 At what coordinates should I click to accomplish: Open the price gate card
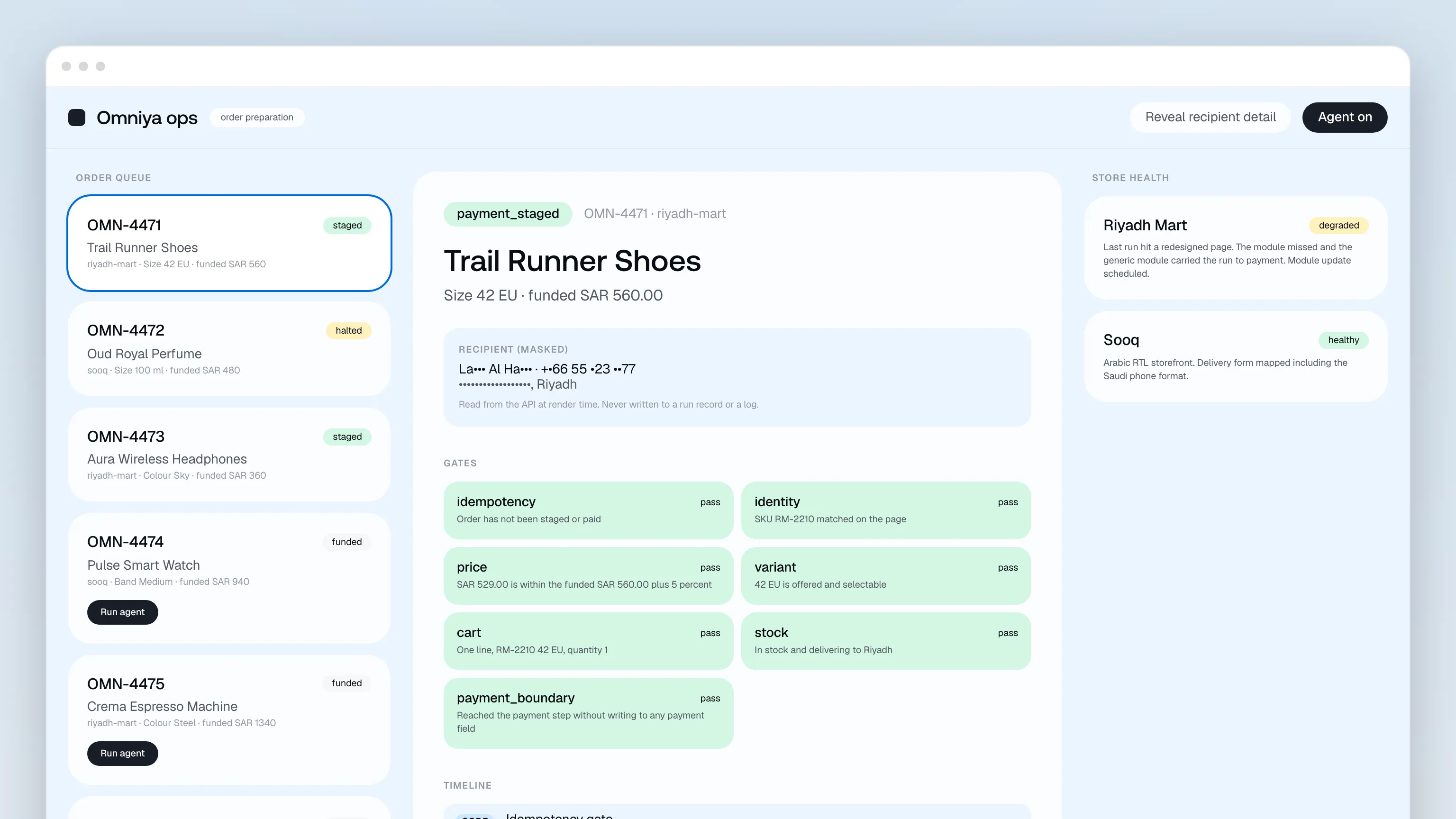tap(588, 576)
